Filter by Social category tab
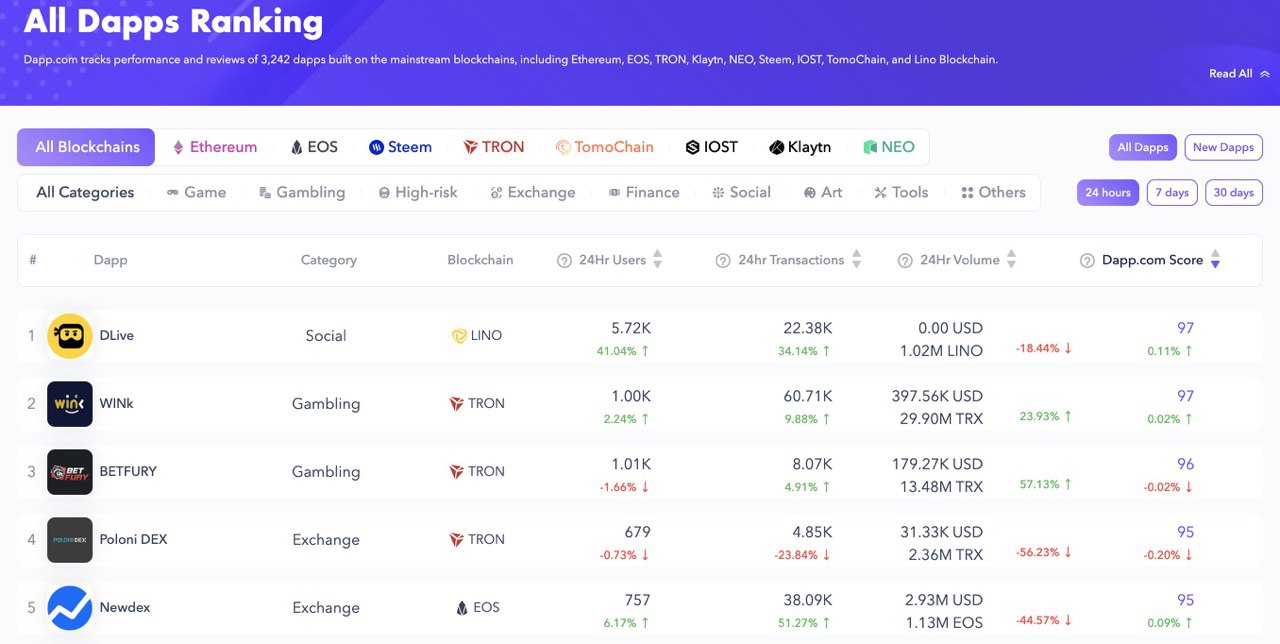The image size is (1280, 644). (x=741, y=193)
